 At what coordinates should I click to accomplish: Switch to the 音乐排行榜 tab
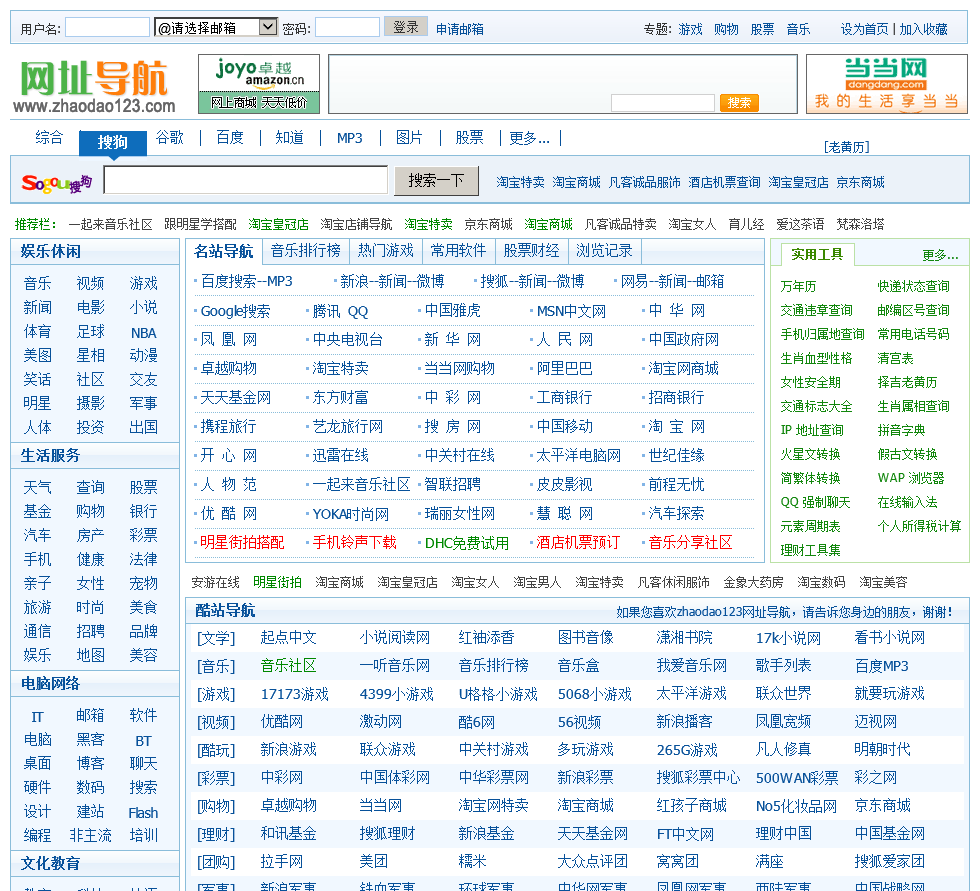[305, 250]
